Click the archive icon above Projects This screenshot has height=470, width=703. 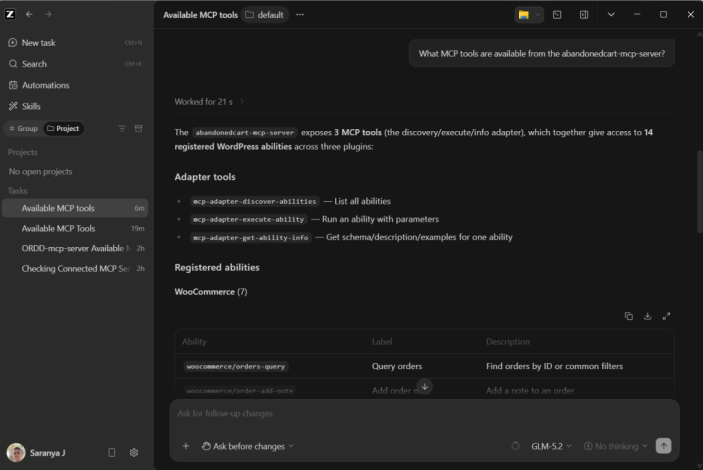coord(139,129)
